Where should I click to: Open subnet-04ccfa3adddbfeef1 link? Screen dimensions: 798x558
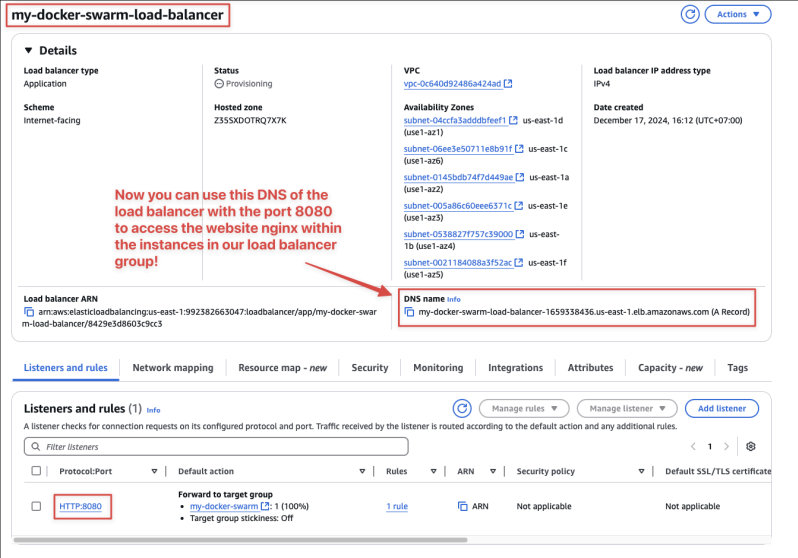coord(455,120)
